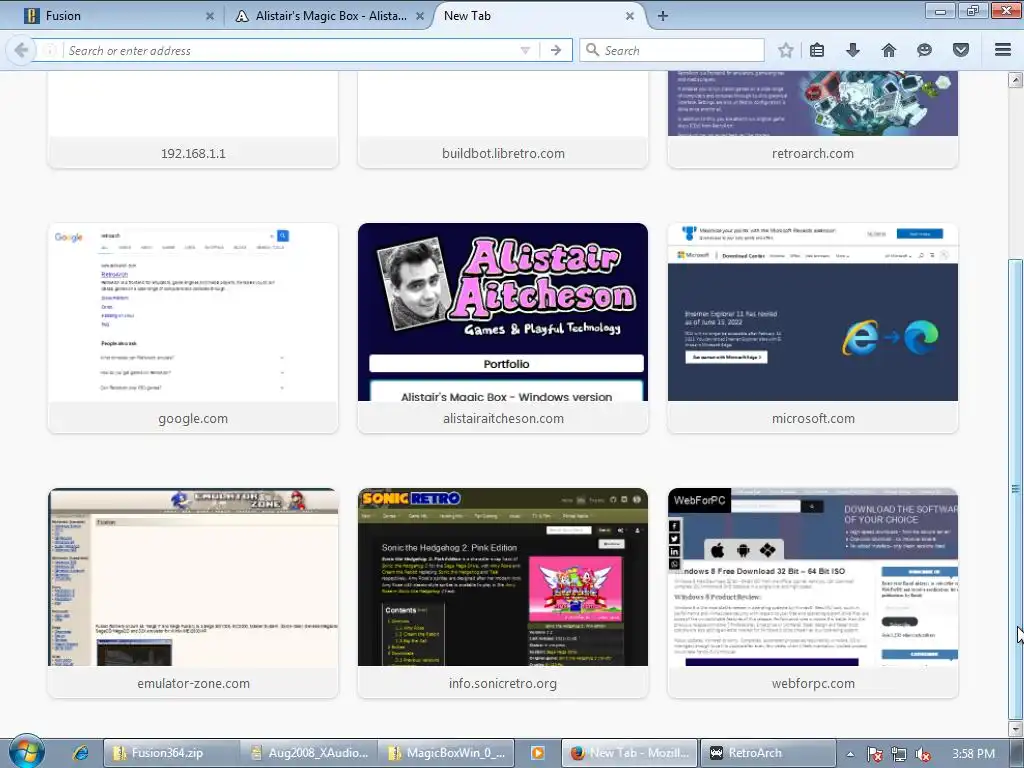Show bookmarks list icon in the toolbar
1024x768 pixels.
coord(817,50)
